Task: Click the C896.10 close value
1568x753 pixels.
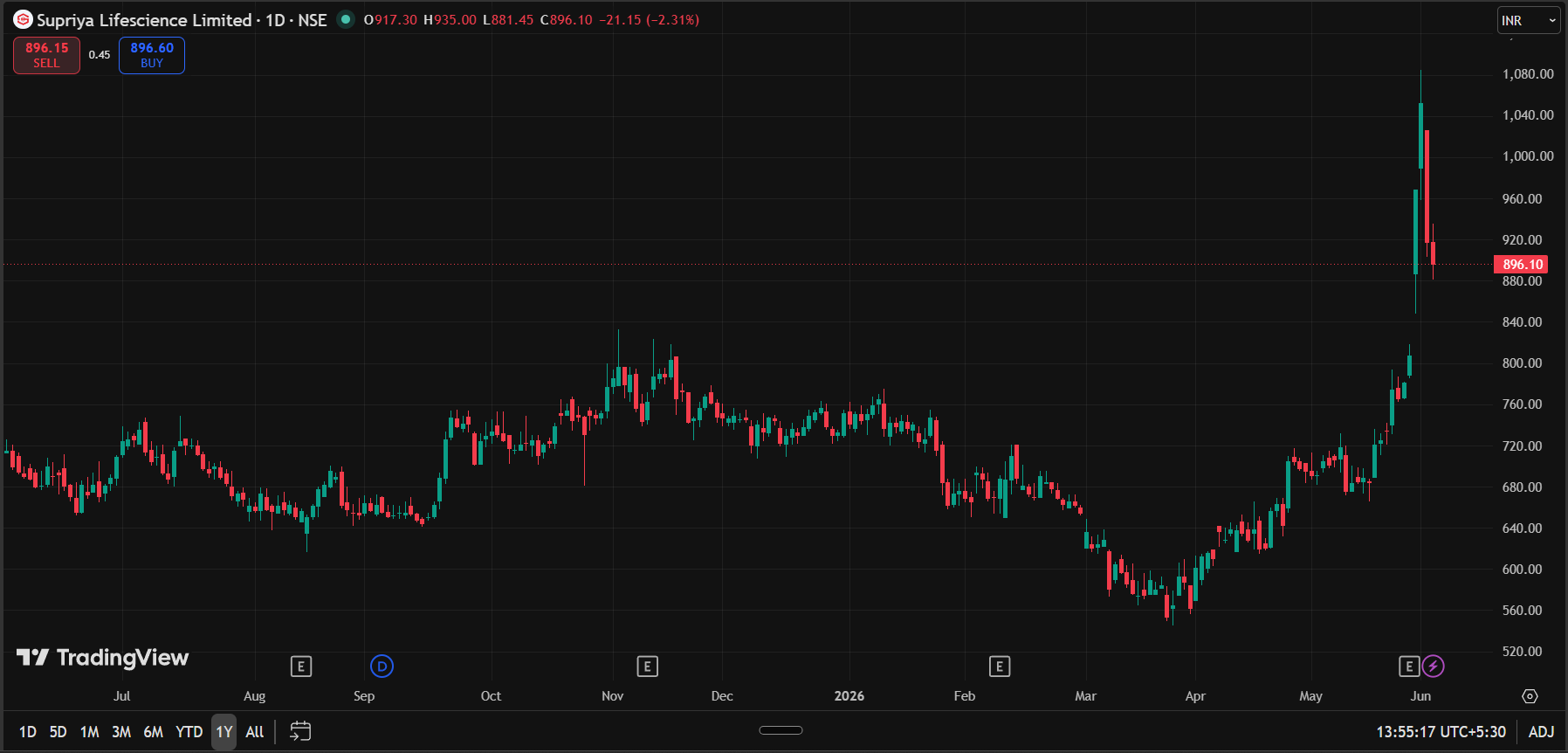Action: (566, 19)
